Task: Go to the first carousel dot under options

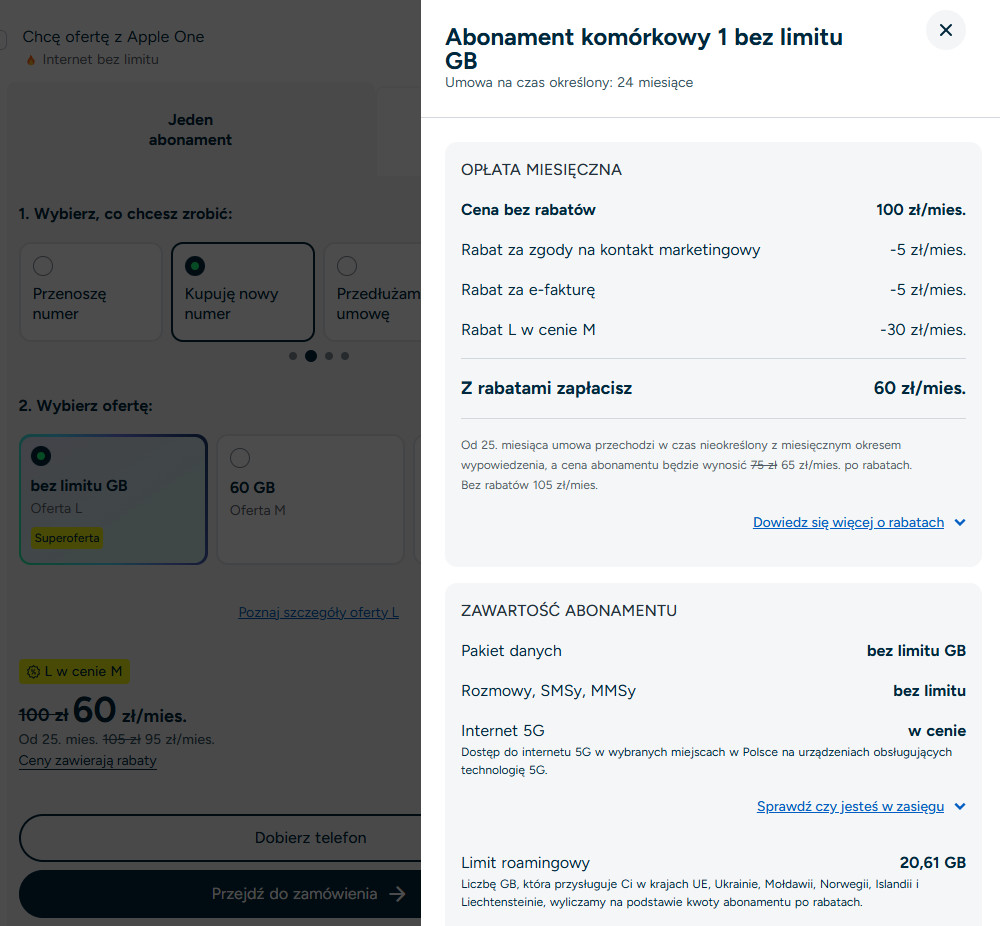Action: click(x=293, y=356)
